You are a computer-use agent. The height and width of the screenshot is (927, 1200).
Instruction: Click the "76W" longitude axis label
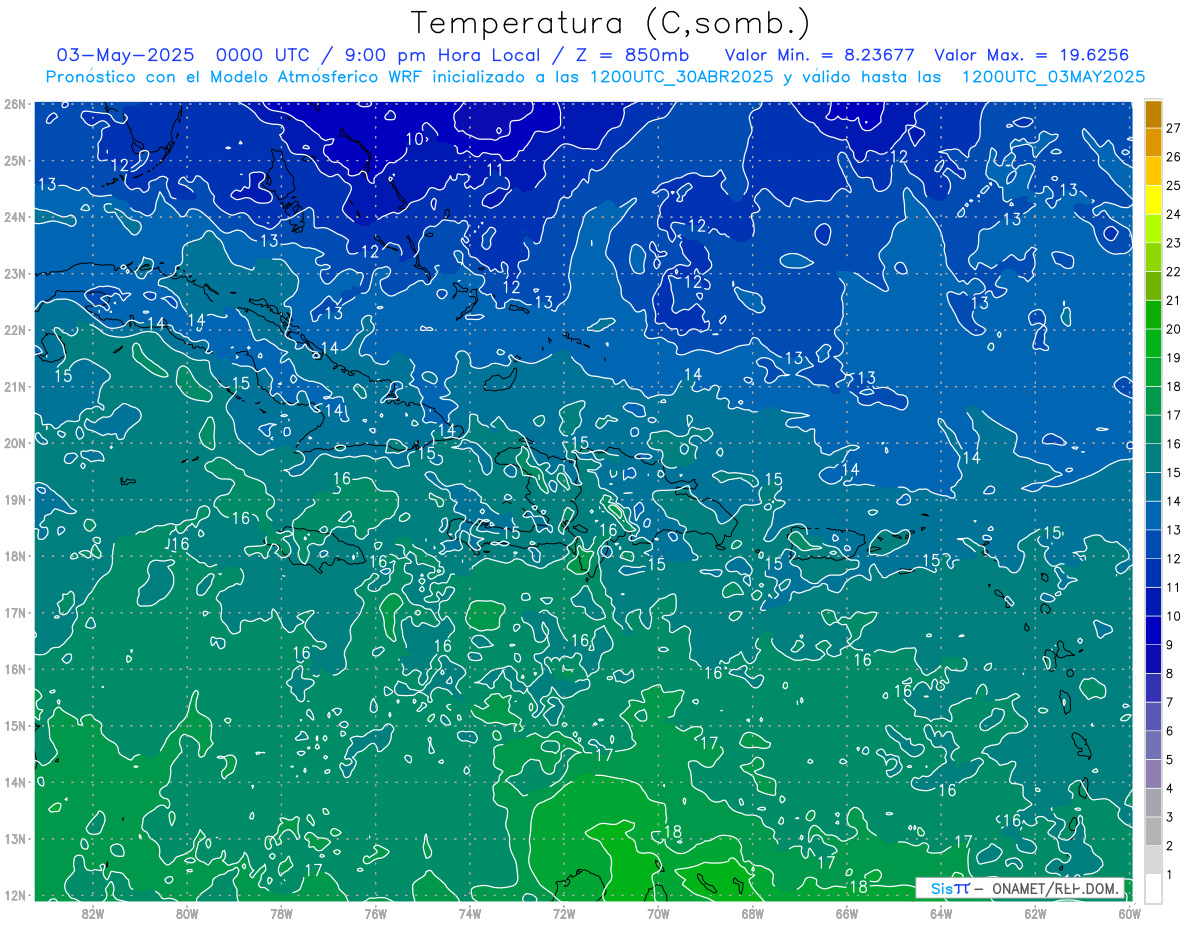click(x=376, y=913)
